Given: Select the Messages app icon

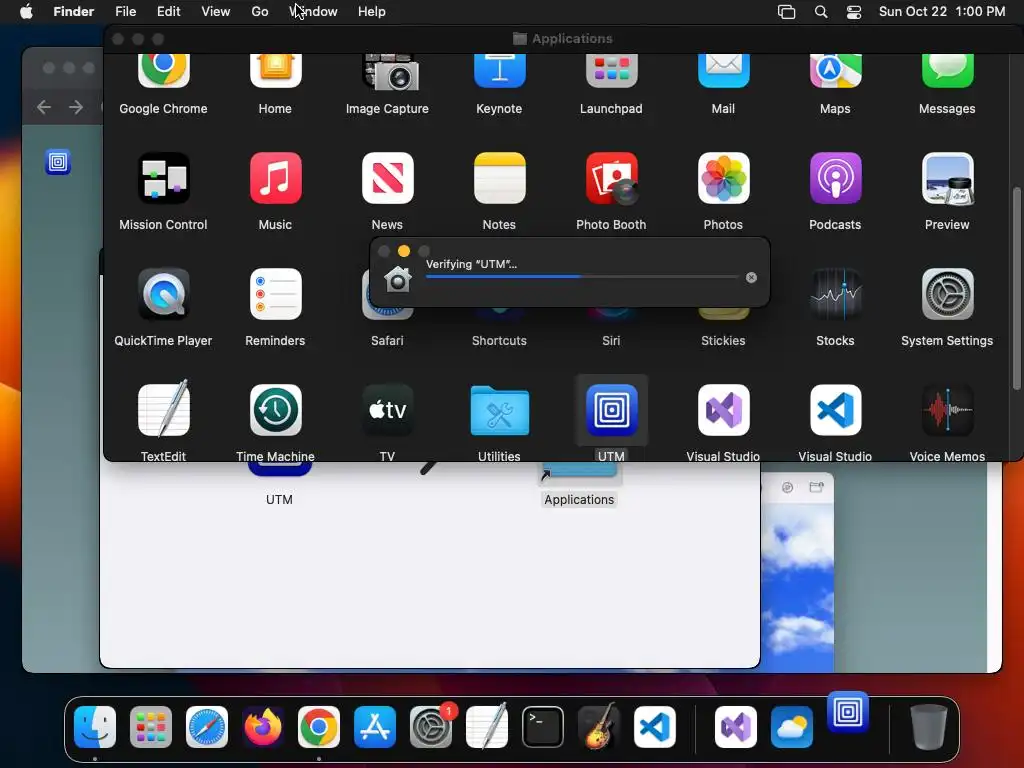Looking at the screenshot, I should coord(947,71).
